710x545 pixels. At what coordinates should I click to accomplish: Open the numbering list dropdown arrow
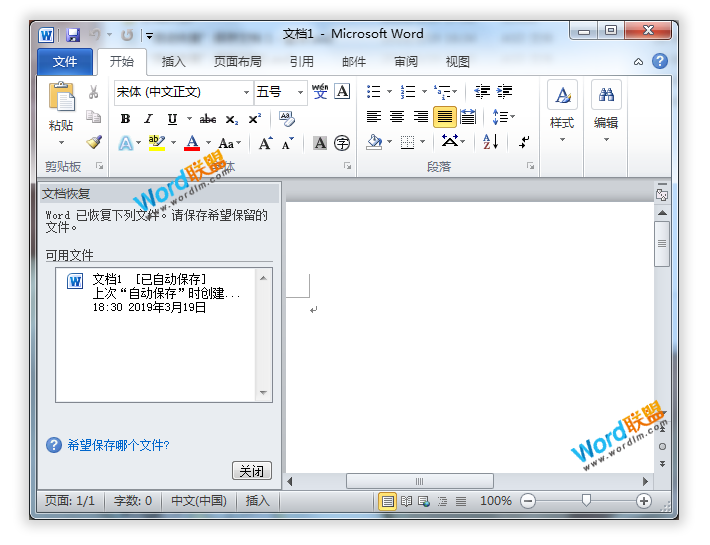pyautogui.click(x=424, y=92)
